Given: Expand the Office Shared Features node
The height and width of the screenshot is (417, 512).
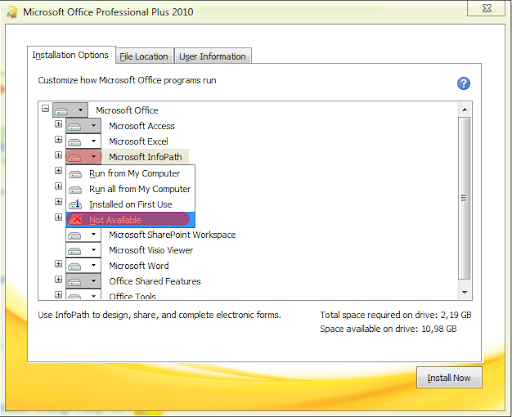Looking at the screenshot, I should (58, 279).
